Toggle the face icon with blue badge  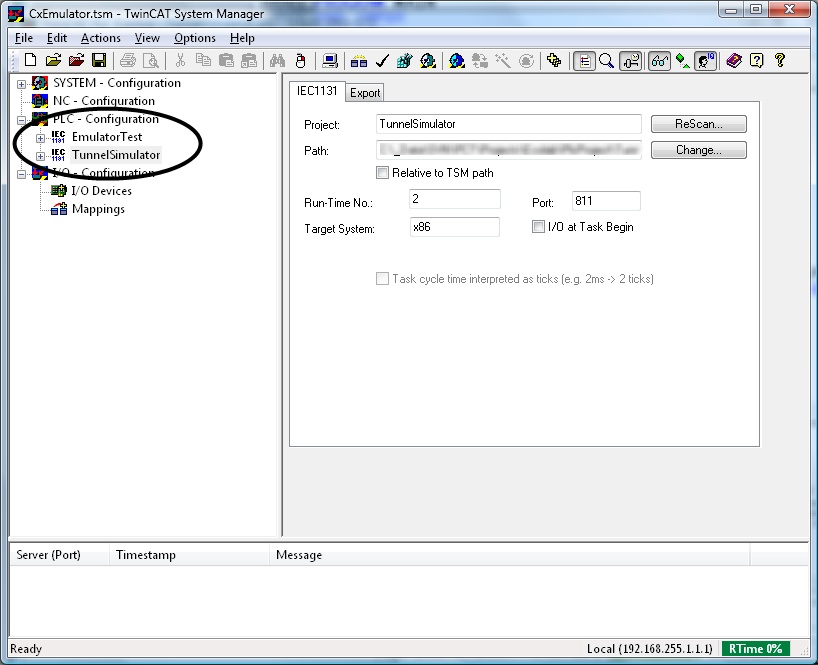click(705, 61)
